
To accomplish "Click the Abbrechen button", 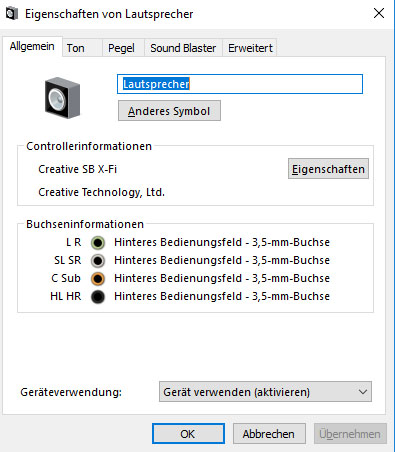I will click(269, 434).
